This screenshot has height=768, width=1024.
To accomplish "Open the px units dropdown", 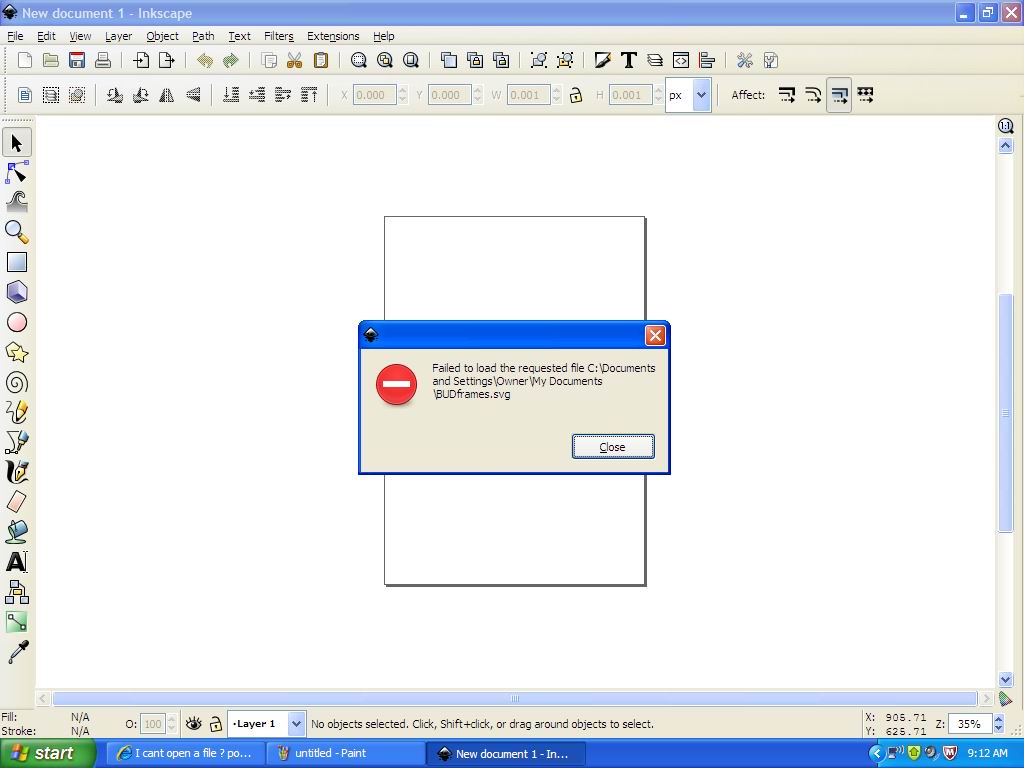I will pos(700,94).
